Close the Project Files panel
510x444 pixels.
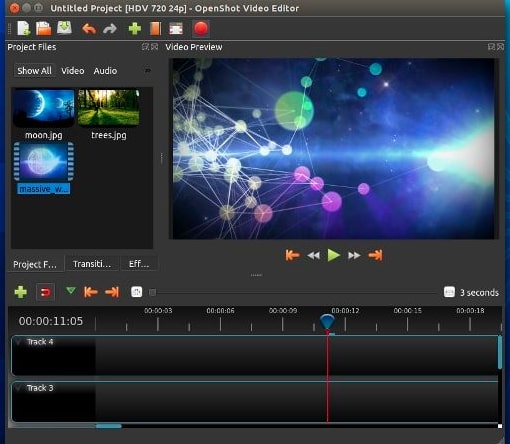155,47
